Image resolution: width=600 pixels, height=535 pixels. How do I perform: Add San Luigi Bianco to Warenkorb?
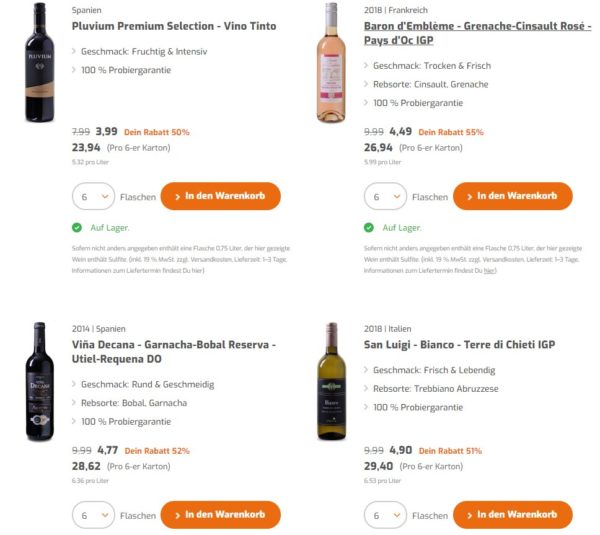tap(511, 515)
